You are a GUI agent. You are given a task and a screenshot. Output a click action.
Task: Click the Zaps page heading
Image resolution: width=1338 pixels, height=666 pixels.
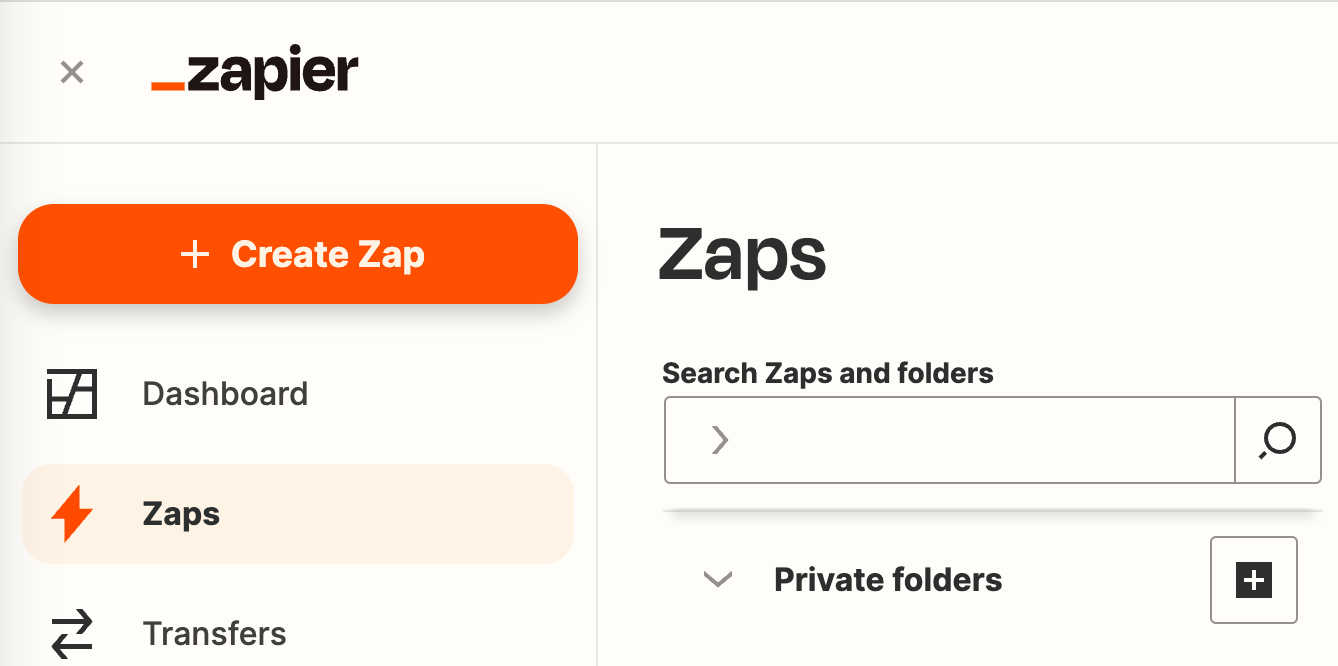tap(744, 258)
